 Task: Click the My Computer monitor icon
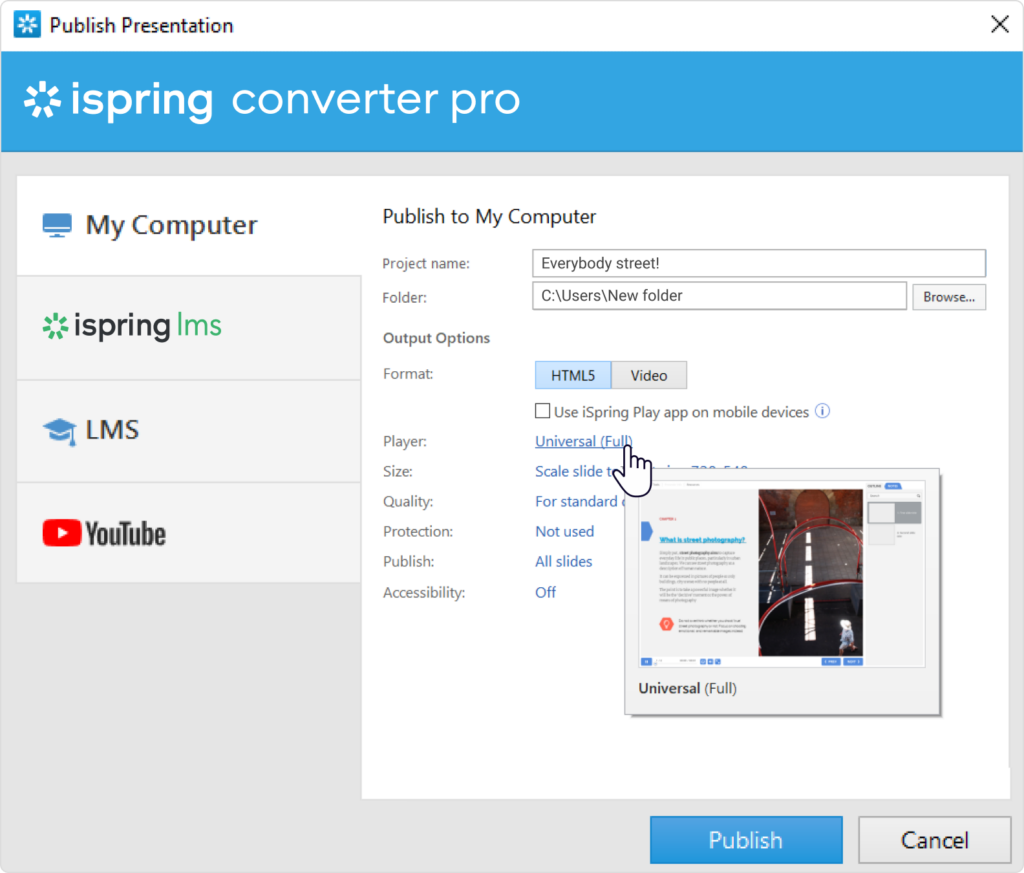pyautogui.click(x=57, y=225)
